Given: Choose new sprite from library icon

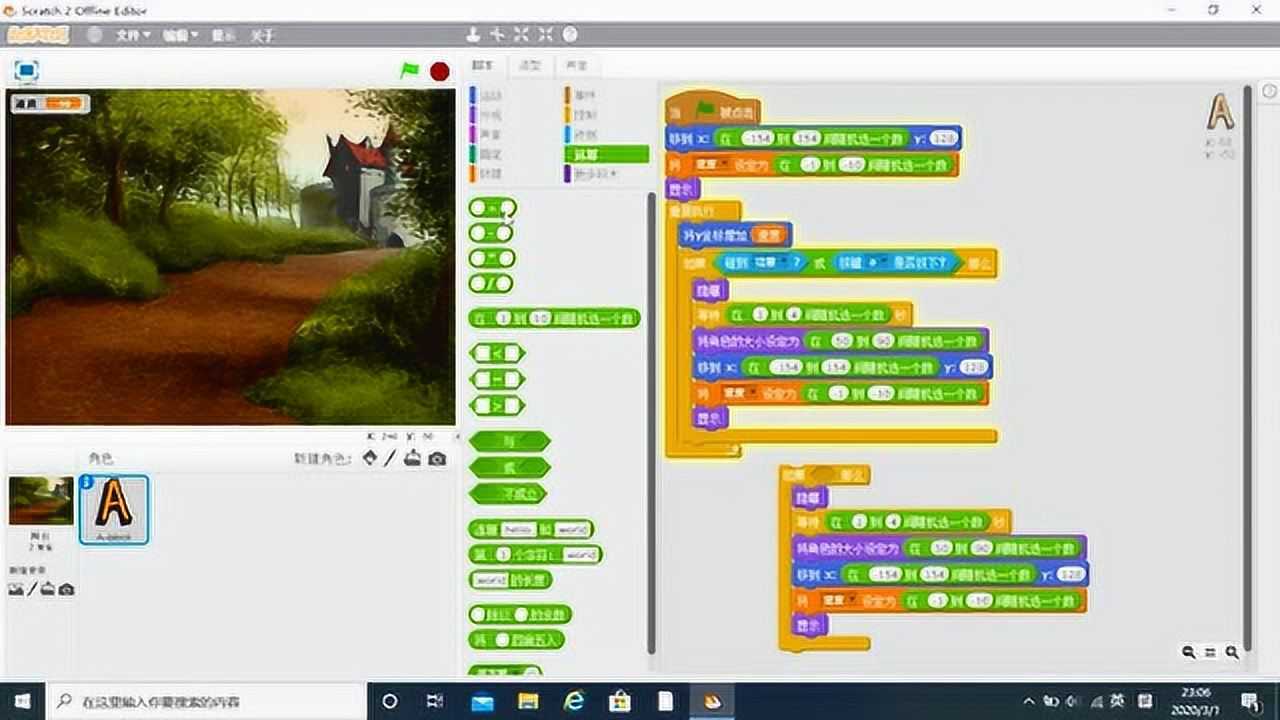Looking at the screenshot, I should click(369, 458).
